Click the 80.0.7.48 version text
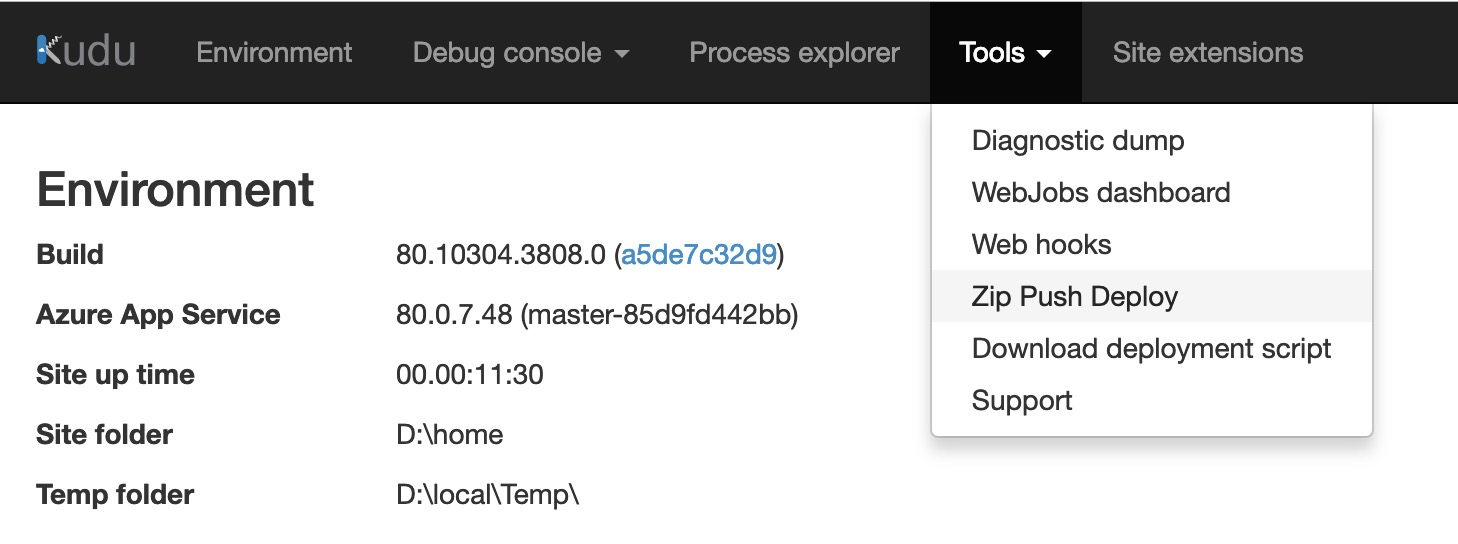1458x544 pixels. 454,315
